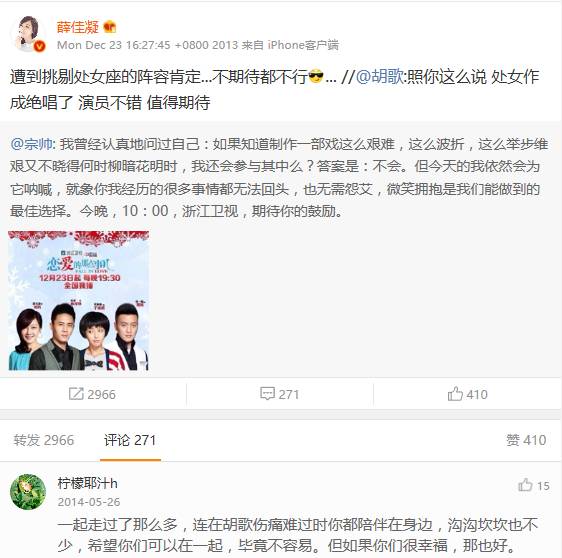This screenshot has width=562, height=558.
Task: Click the iPhone客户端 source link
Action: pyautogui.click(x=303, y=45)
